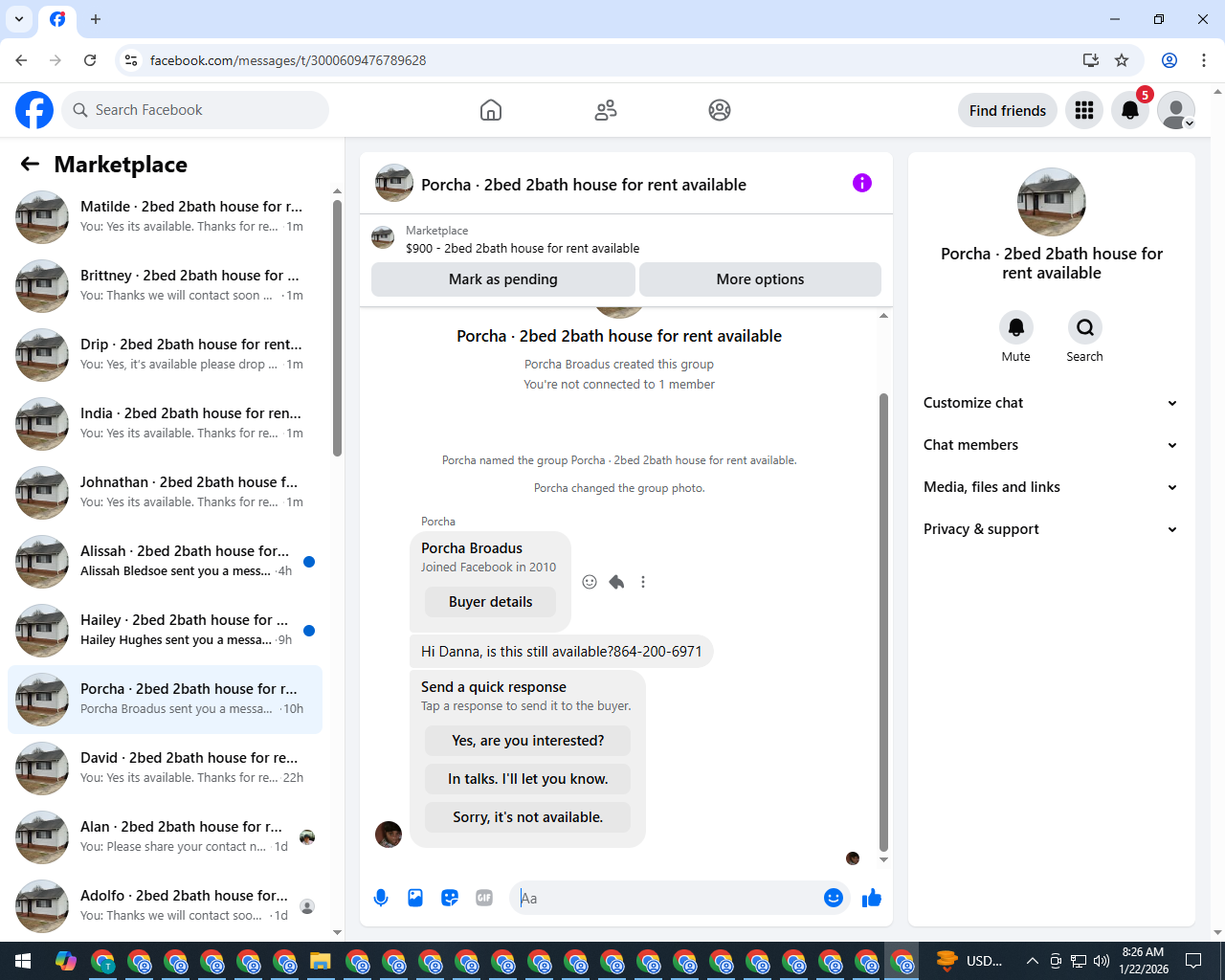1225x980 pixels.
Task: Click in the Search Facebook field
Action: pos(195,110)
